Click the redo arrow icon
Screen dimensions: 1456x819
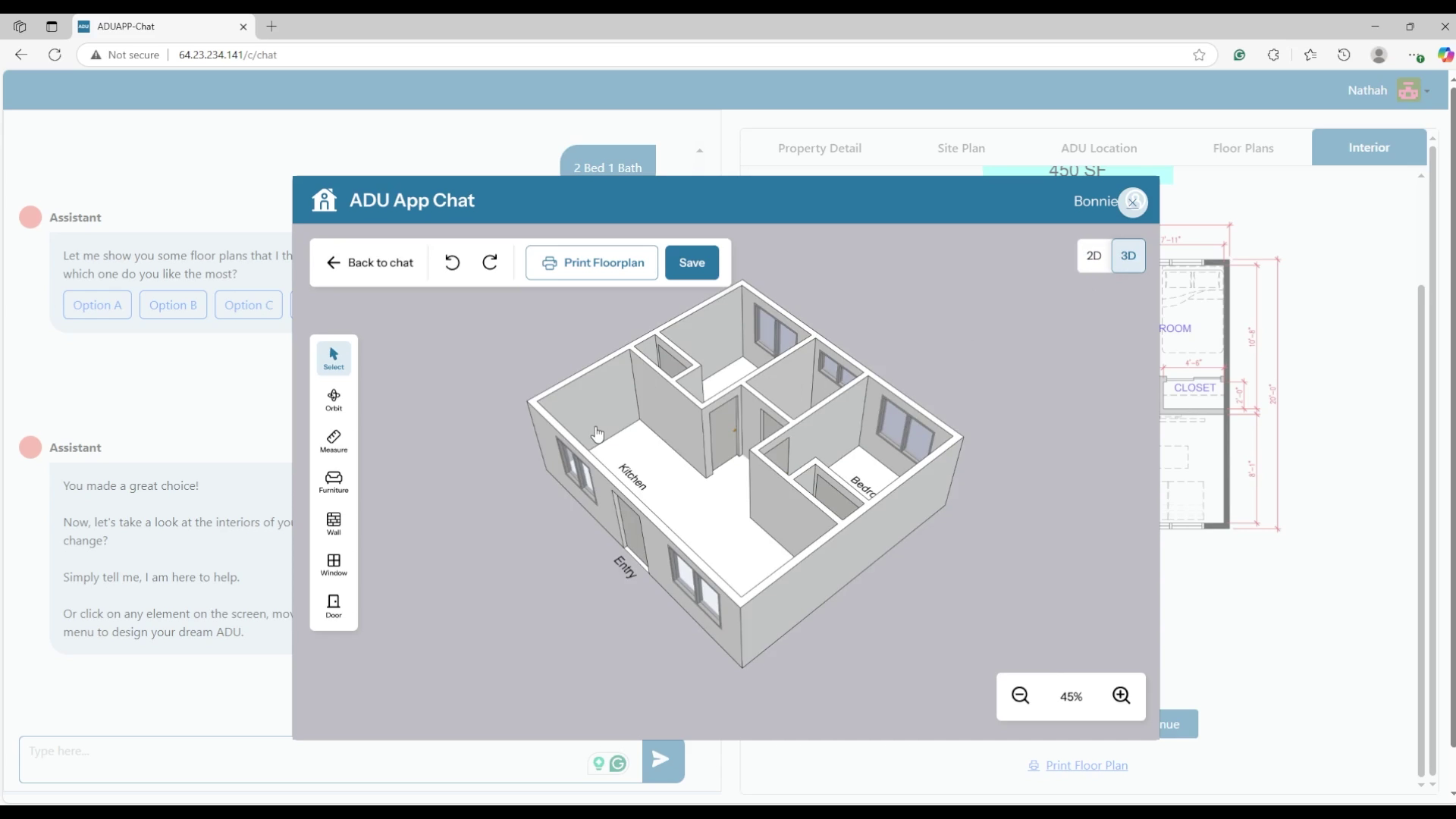tap(490, 262)
